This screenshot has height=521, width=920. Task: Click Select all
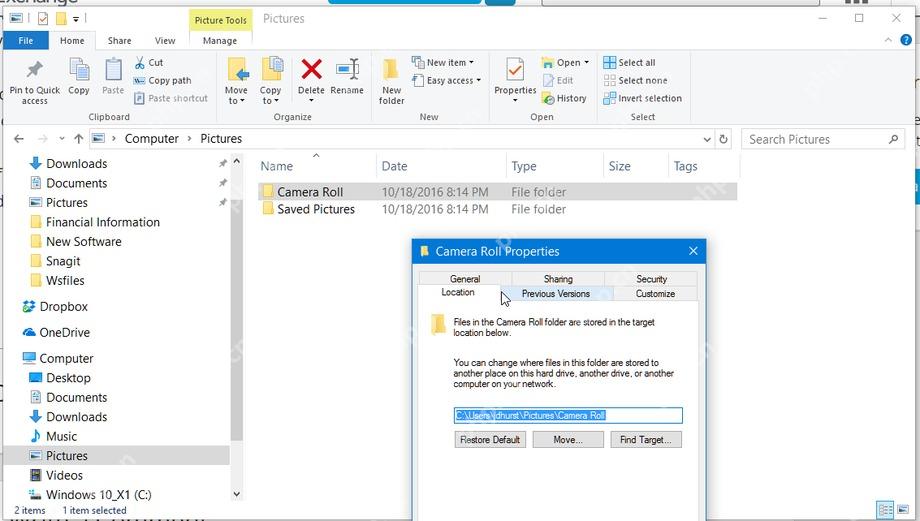click(630, 62)
